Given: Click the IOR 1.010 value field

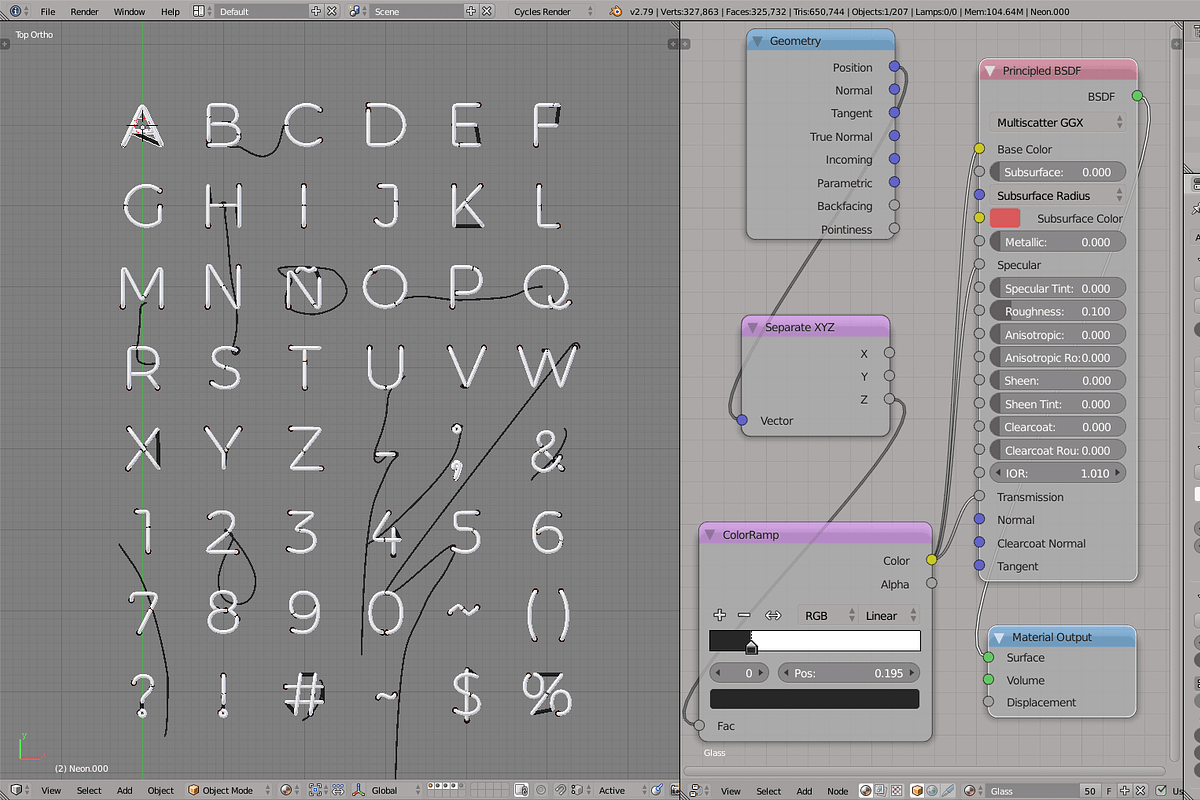Looking at the screenshot, I should 1058,473.
